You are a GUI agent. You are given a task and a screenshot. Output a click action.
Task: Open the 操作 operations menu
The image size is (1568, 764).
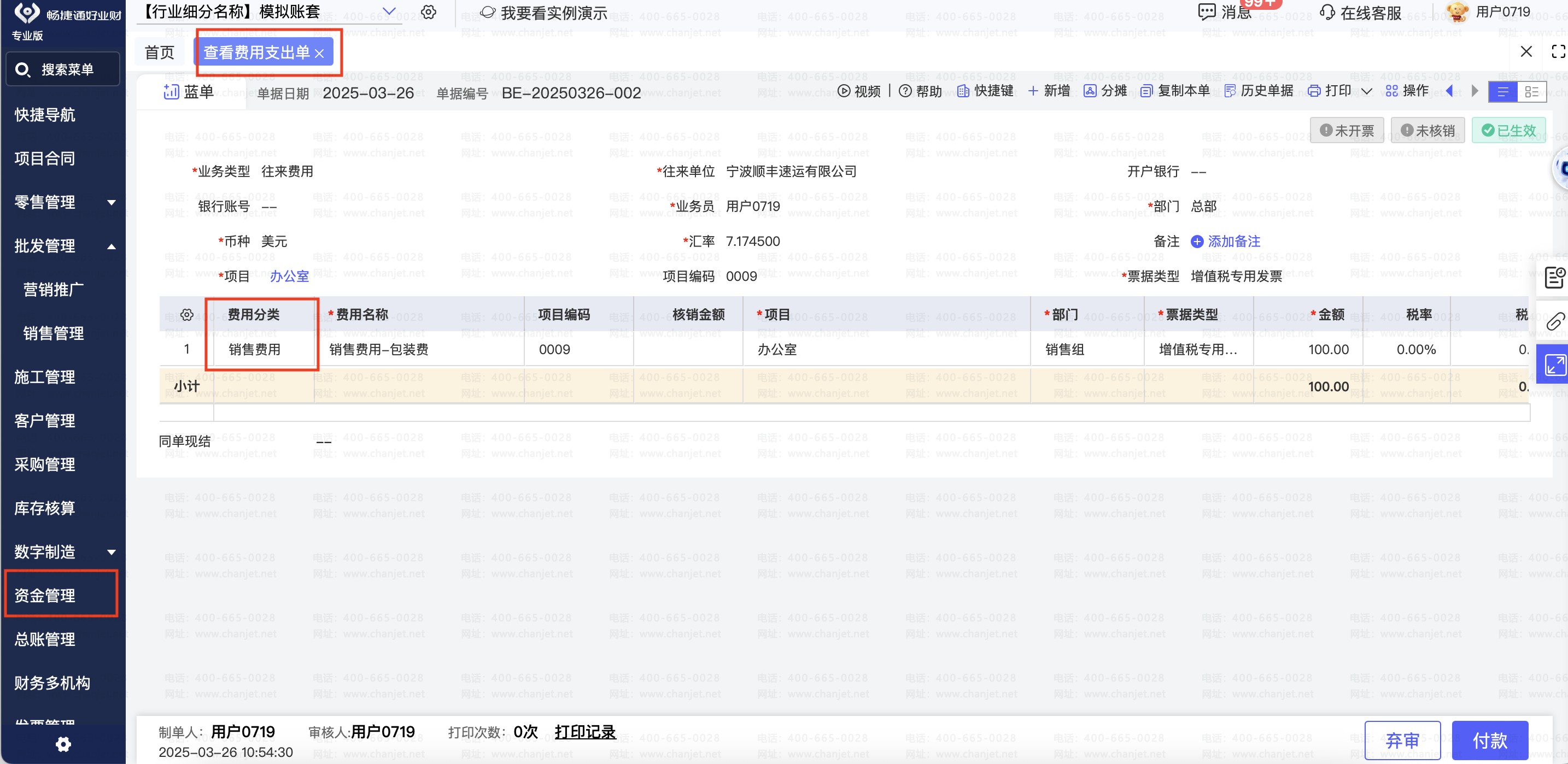pyautogui.click(x=1407, y=91)
